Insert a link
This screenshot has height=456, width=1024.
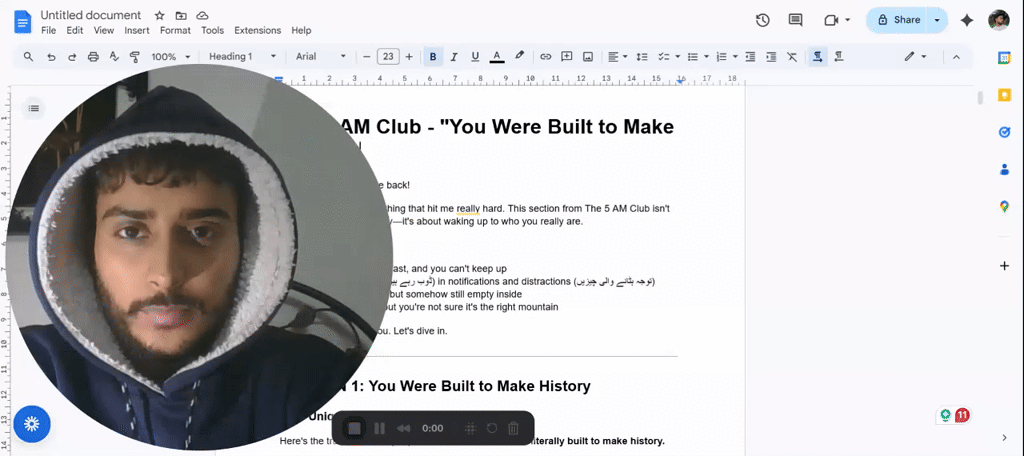545,57
